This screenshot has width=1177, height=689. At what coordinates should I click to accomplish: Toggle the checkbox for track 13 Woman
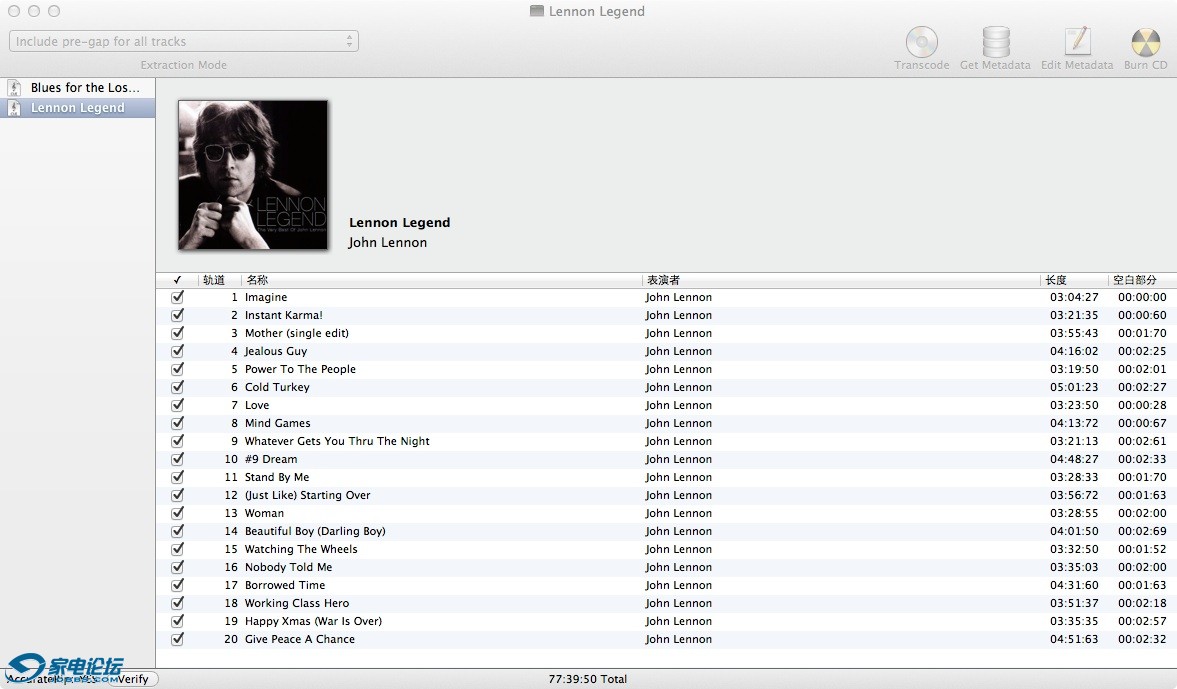178,513
